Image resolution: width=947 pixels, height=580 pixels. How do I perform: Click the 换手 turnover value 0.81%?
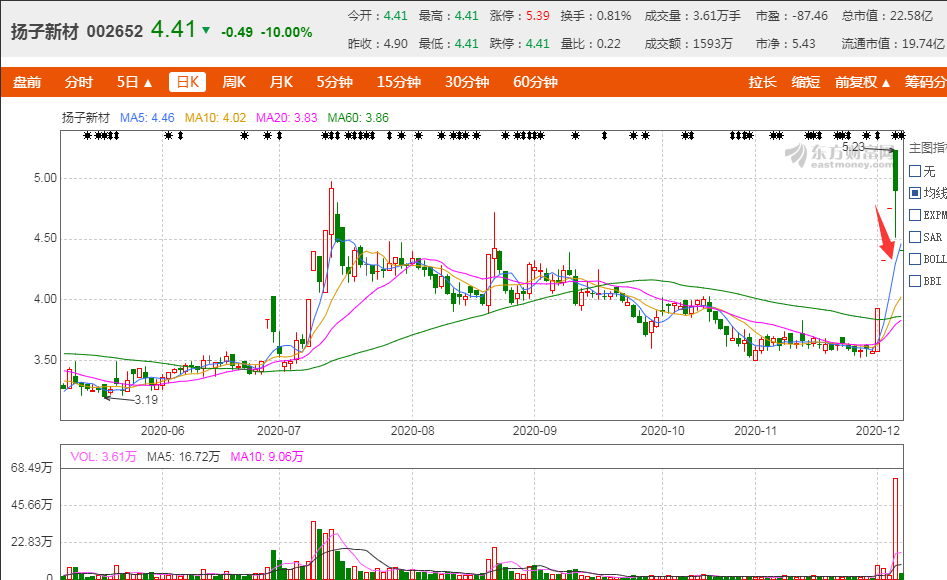(x=614, y=16)
